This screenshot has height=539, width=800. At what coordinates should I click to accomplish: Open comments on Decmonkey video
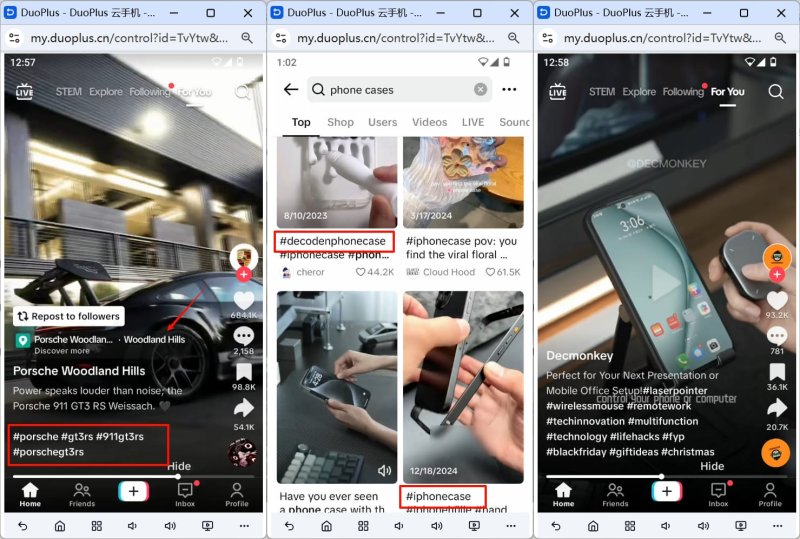pos(777,336)
